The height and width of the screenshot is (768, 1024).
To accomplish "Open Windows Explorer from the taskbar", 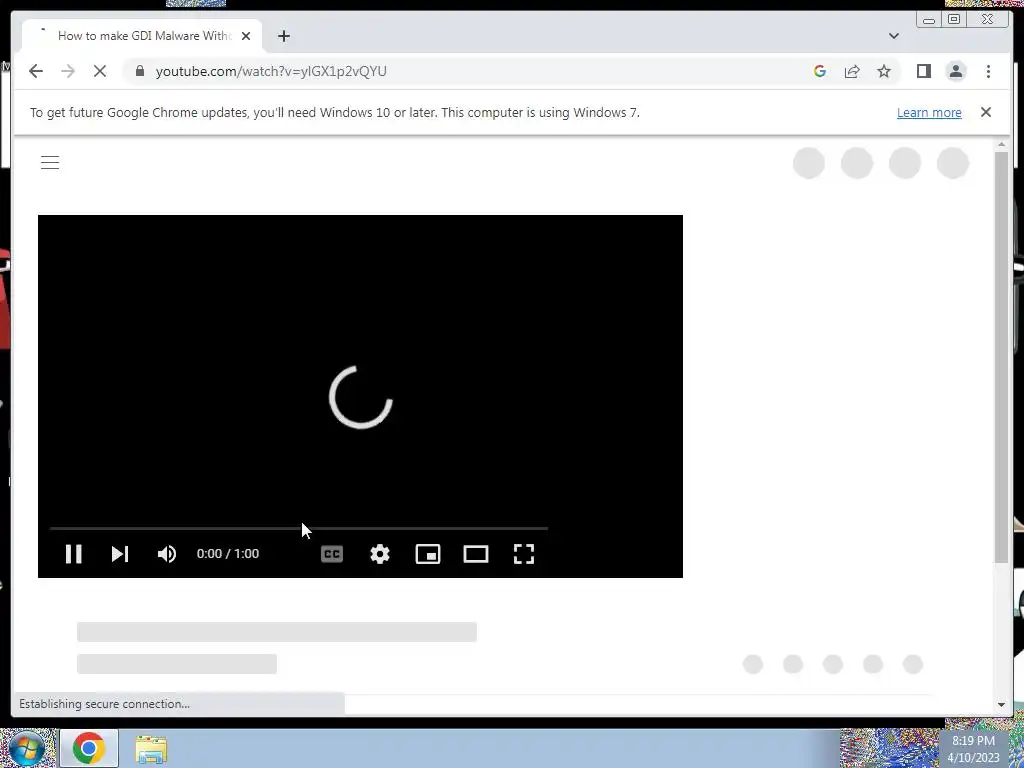I will tap(151, 750).
